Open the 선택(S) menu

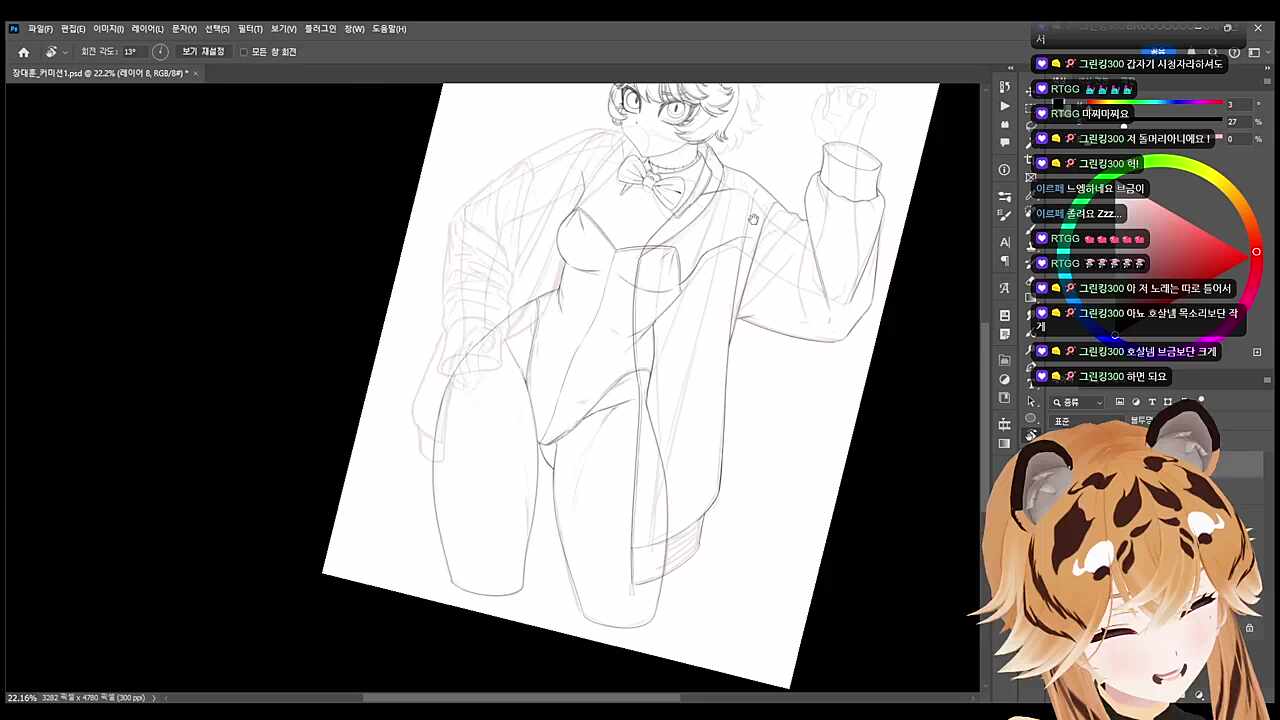217,29
